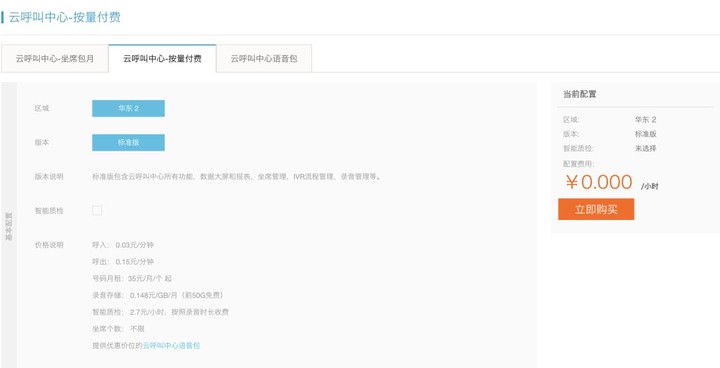Enable the 智能质检 checkbox

tap(97, 211)
